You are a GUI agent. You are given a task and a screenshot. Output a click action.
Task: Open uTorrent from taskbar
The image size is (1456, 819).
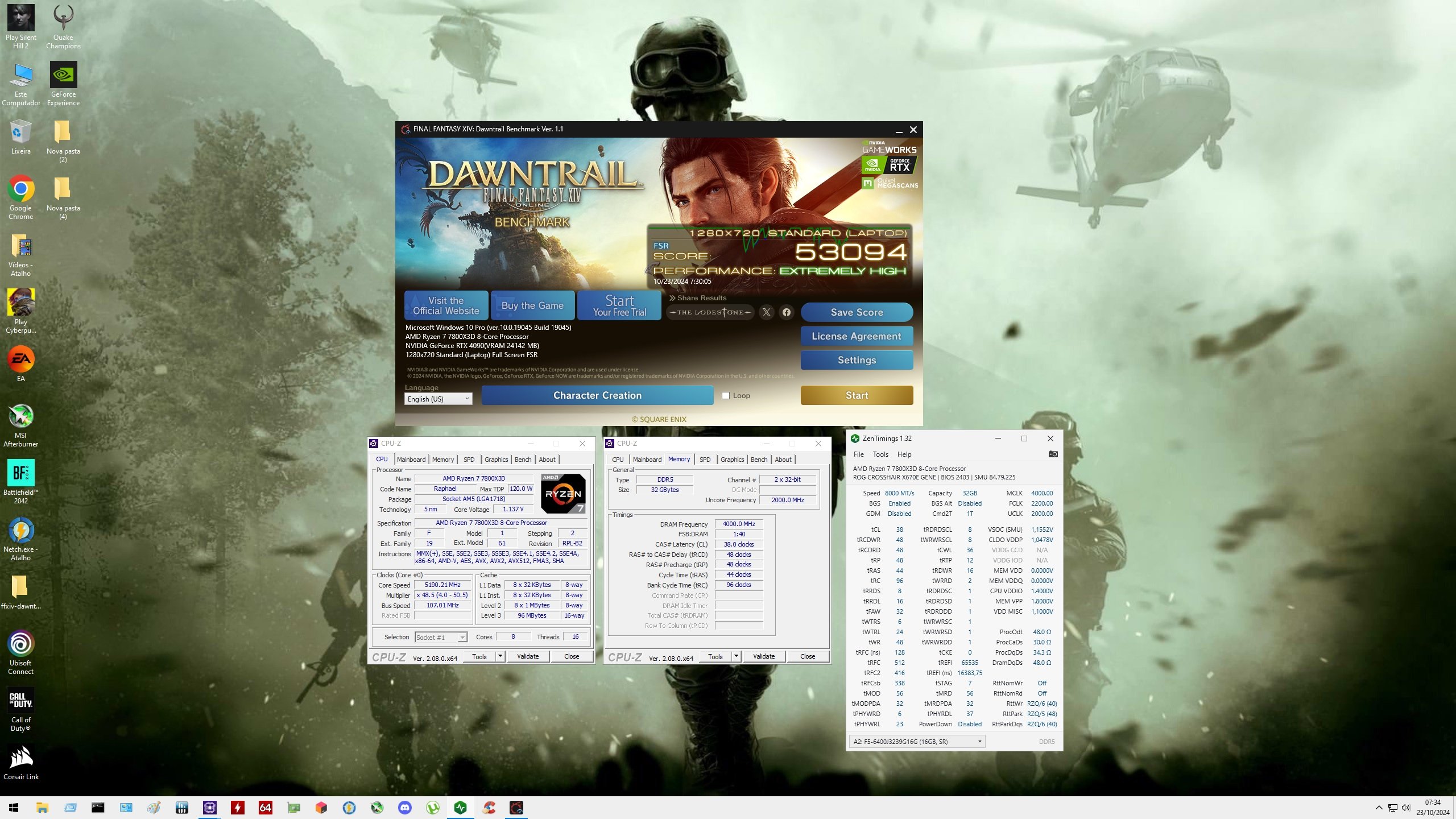(x=433, y=808)
